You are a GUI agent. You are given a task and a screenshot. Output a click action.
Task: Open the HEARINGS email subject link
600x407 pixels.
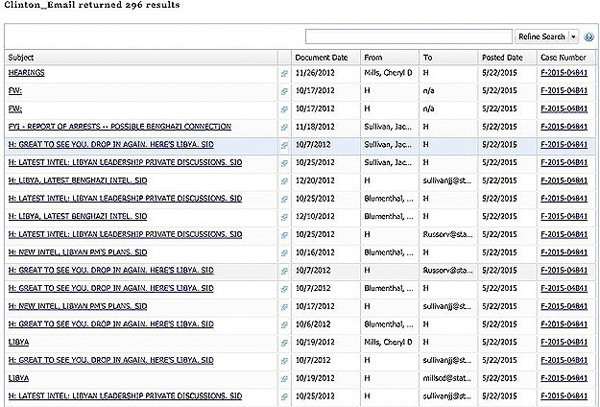(26, 74)
